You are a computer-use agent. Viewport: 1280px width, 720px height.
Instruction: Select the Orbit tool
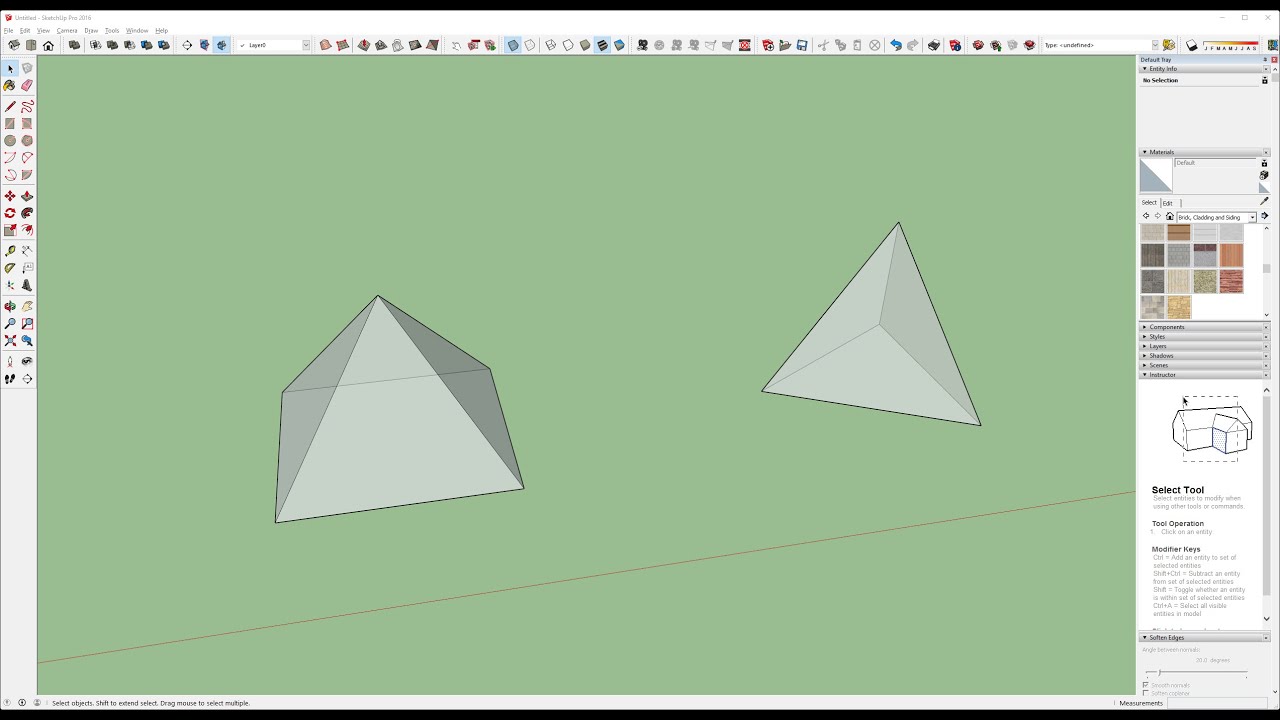coord(10,306)
